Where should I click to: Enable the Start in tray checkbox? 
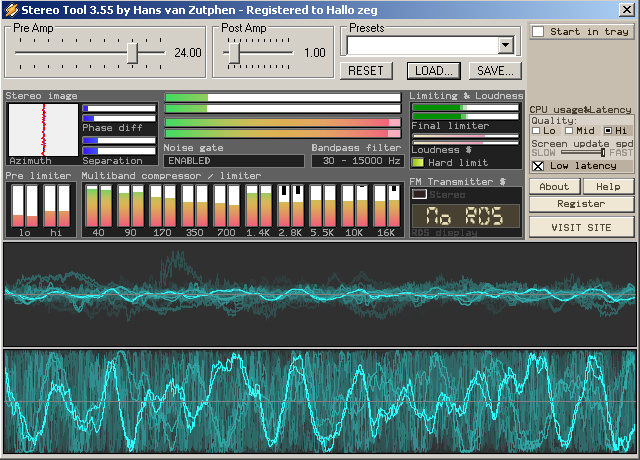coord(538,32)
